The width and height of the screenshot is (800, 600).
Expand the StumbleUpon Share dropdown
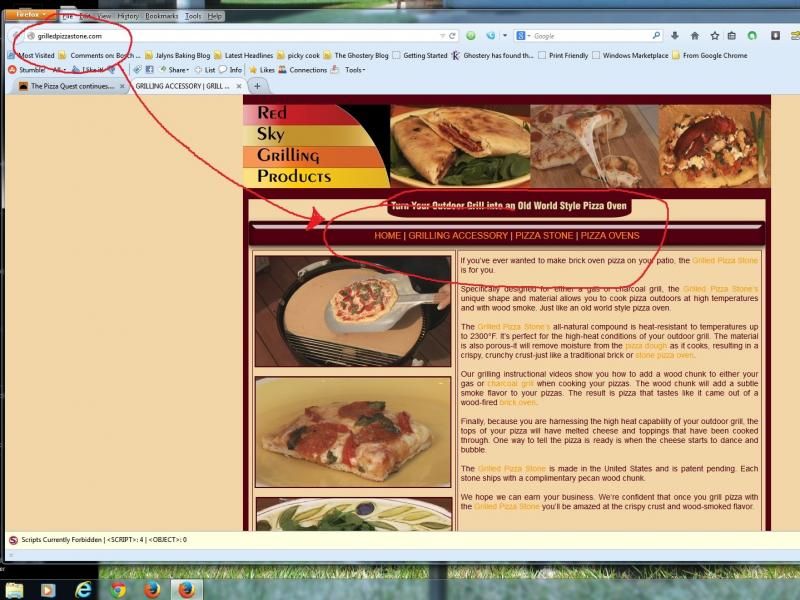(174, 70)
